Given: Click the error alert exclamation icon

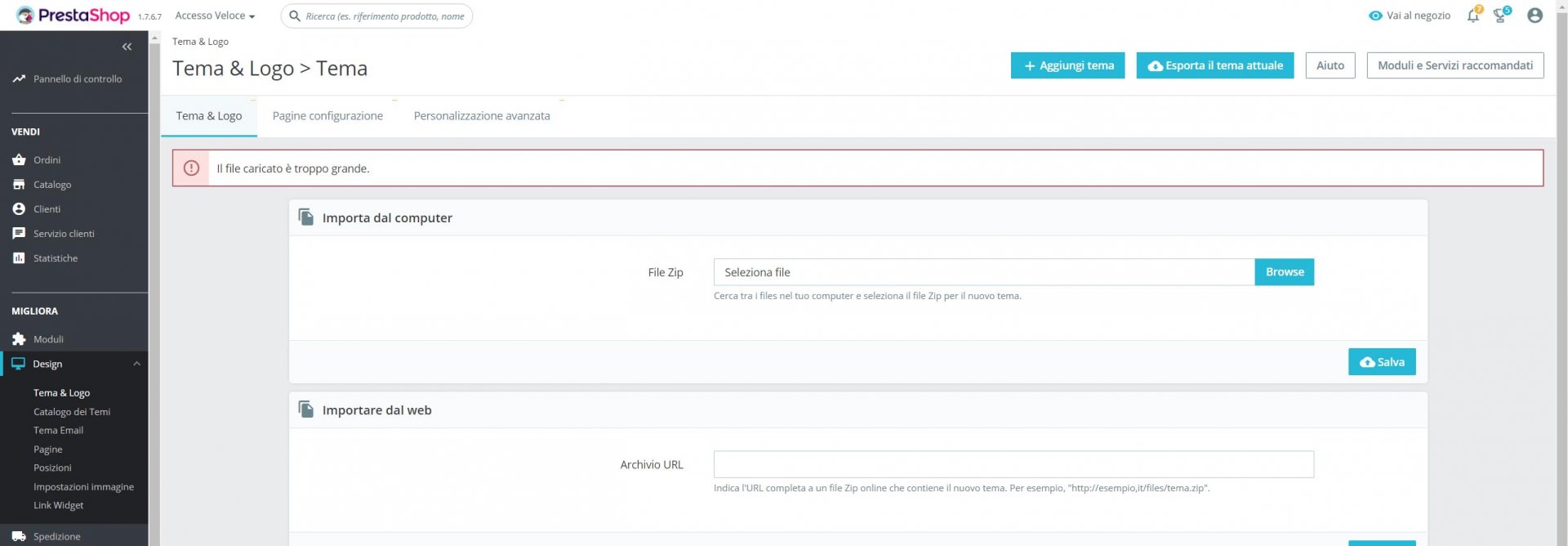Looking at the screenshot, I should tap(191, 168).
